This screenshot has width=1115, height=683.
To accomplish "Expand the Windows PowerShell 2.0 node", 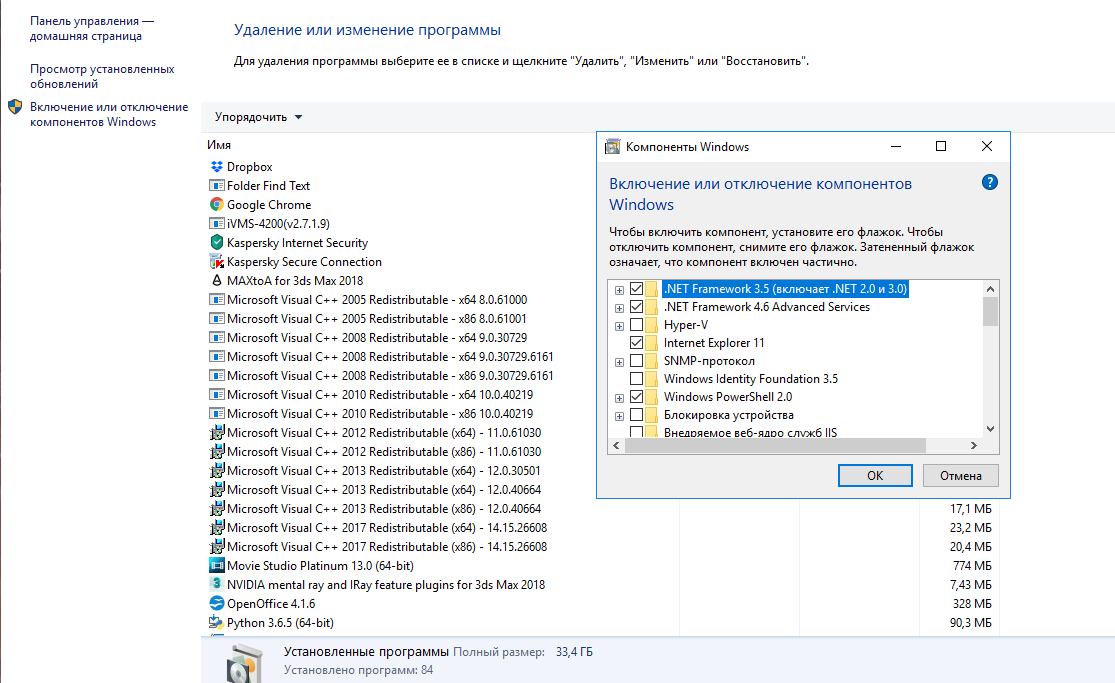I will tap(619, 398).
